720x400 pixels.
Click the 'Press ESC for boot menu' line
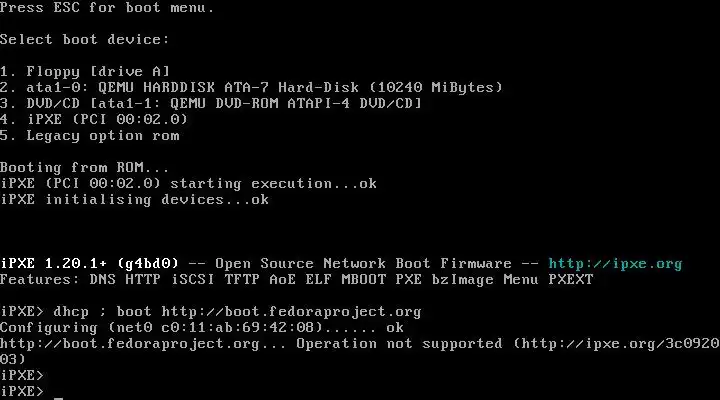107,8
